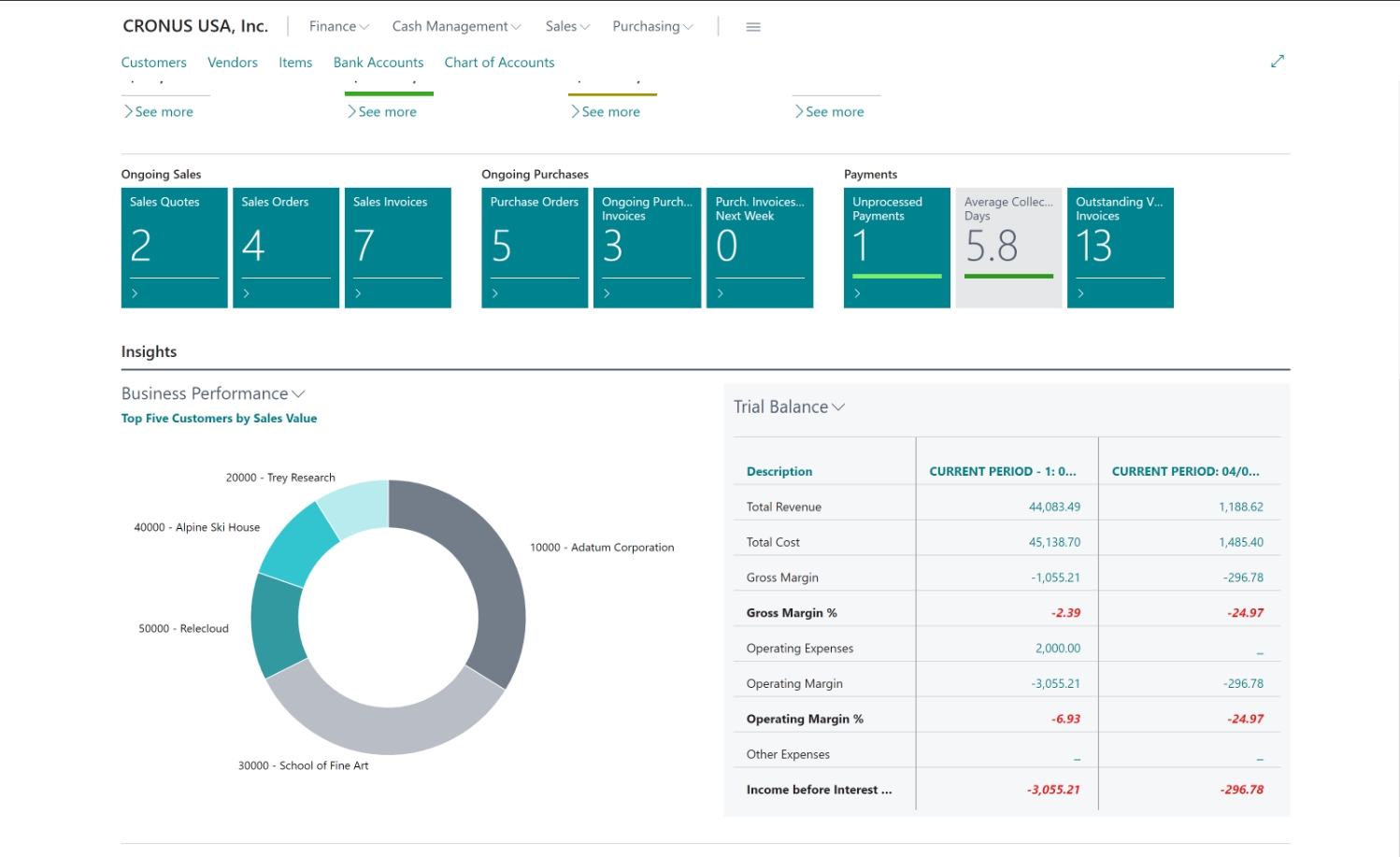Screen dimensions: 1400x857
Task: Open Top Five Customers by Sales Value
Action: (219, 419)
